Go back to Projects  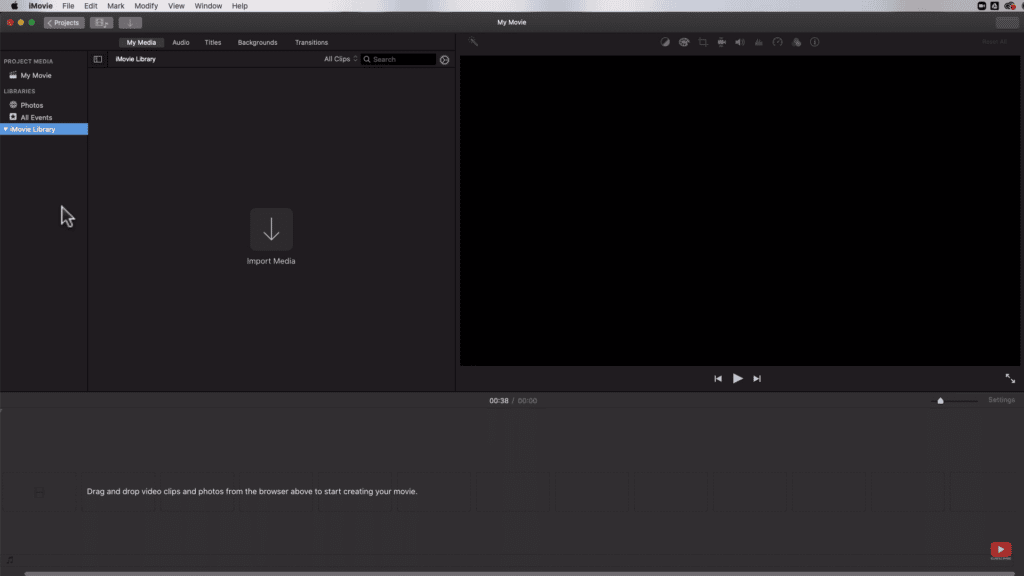64,22
